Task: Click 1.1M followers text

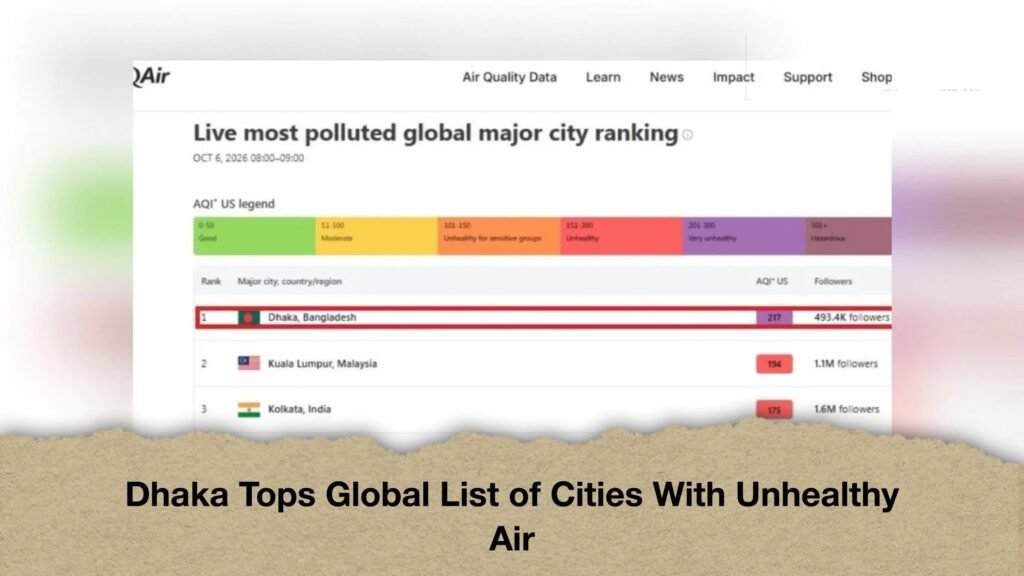Action: point(846,364)
